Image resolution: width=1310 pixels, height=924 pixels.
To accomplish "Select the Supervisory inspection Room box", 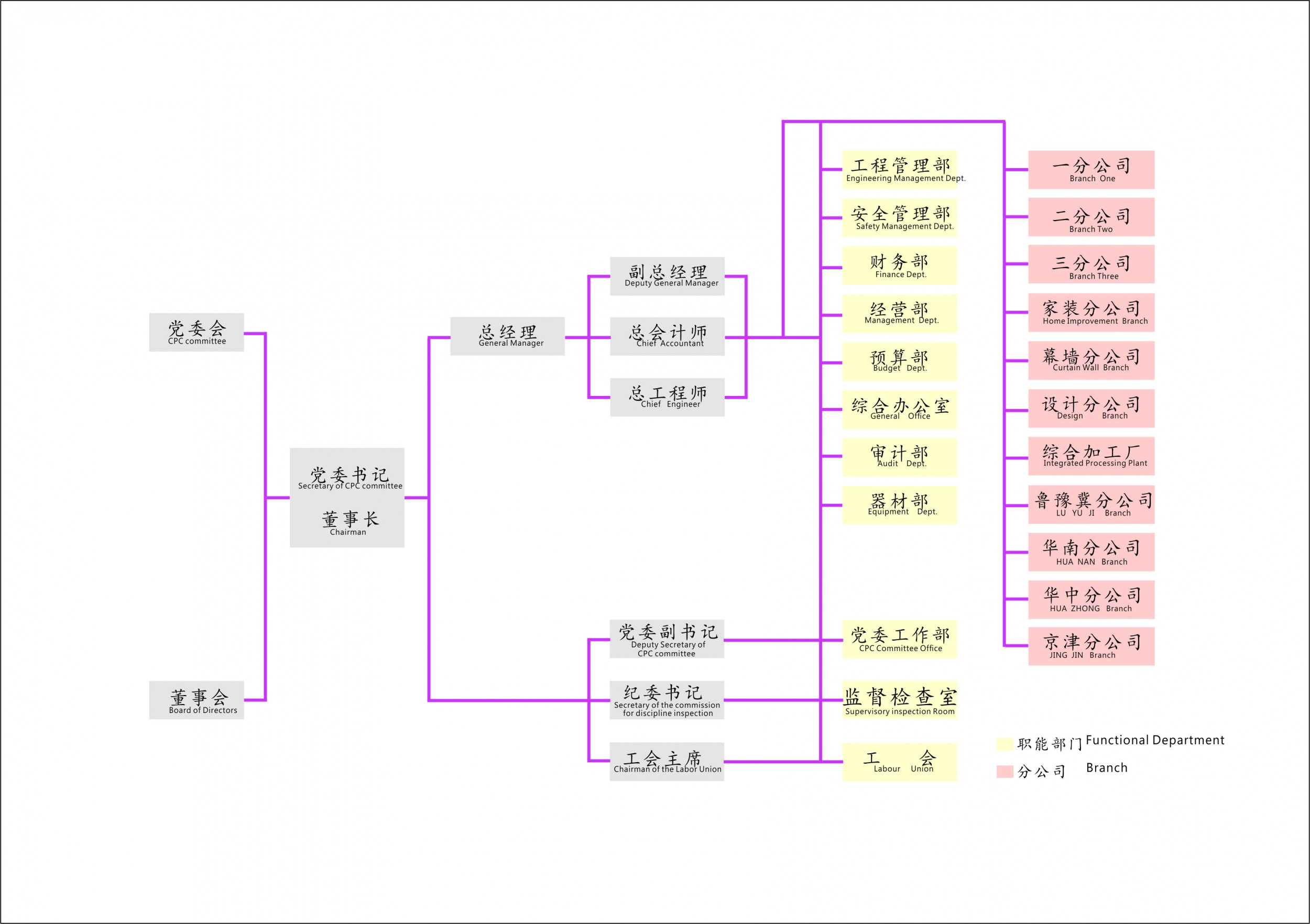I will pyautogui.click(x=899, y=700).
